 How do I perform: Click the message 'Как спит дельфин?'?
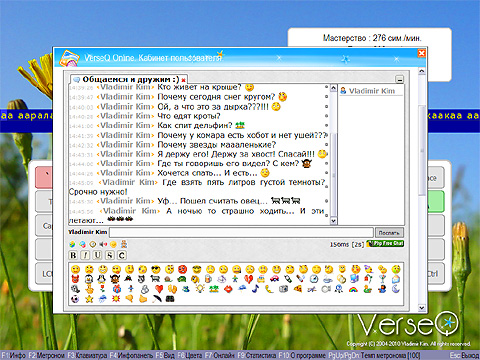[195, 126]
